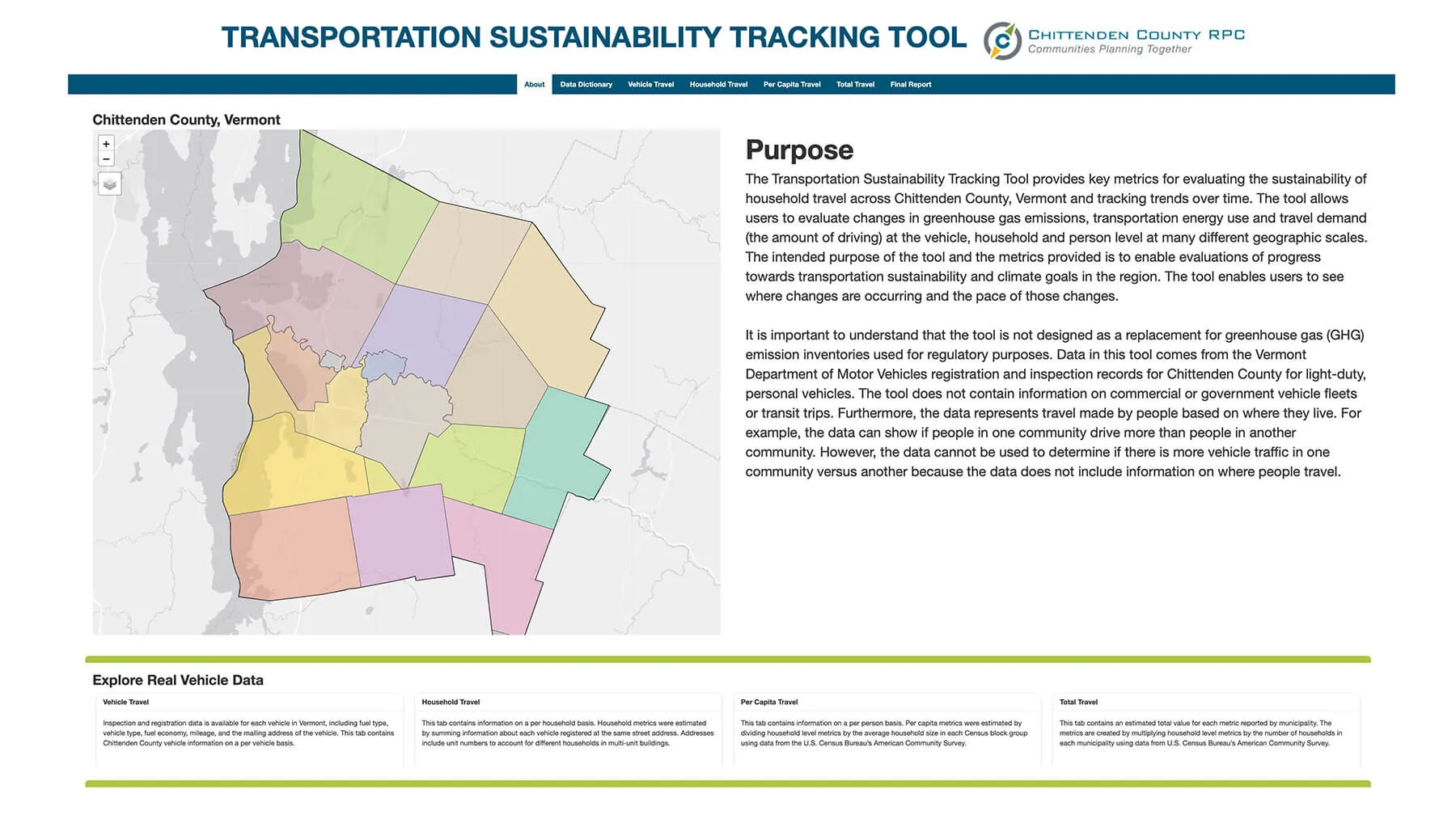The width and height of the screenshot is (1456, 819).
Task: Open the Household Travel tab
Action: (718, 84)
